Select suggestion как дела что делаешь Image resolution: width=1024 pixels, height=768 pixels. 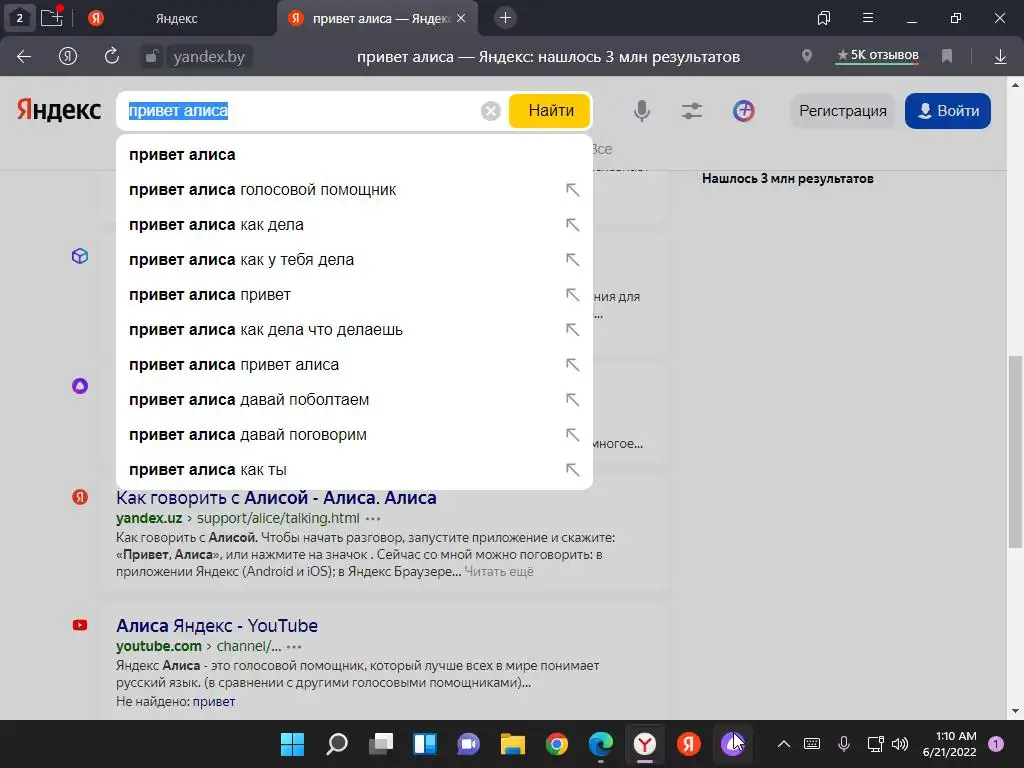click(354, 330)
